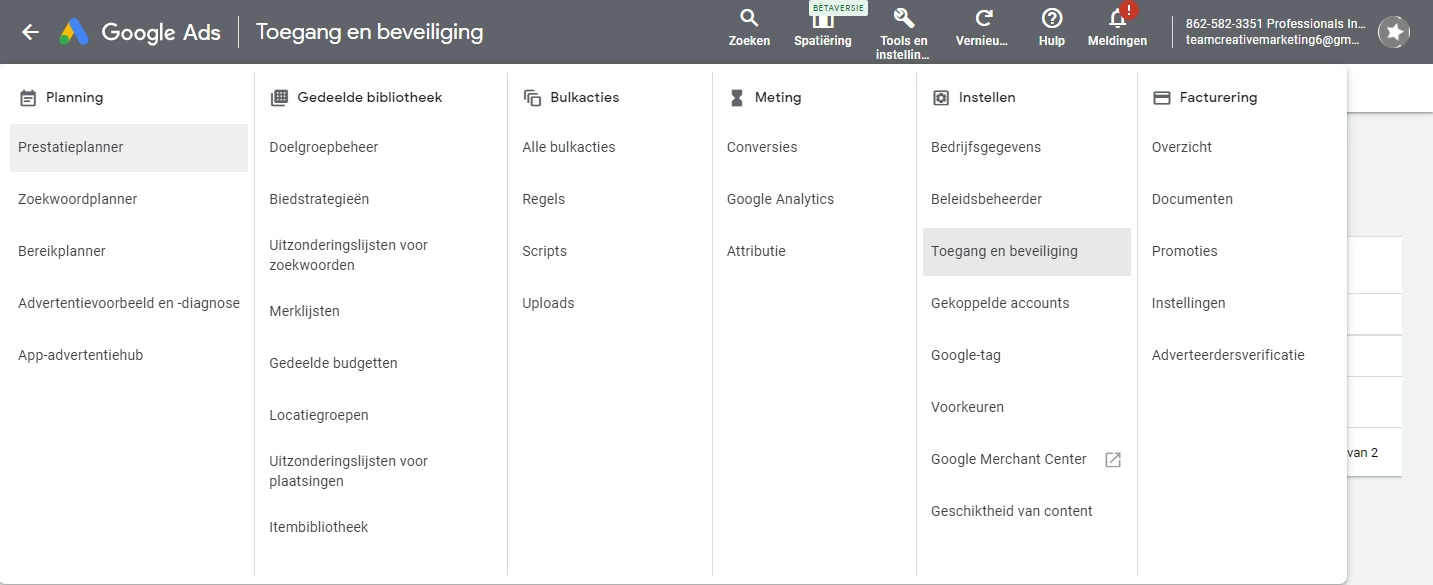Click the external link icon beside Merchant Center
The image size is (1433, 585).
point(1113,460)
